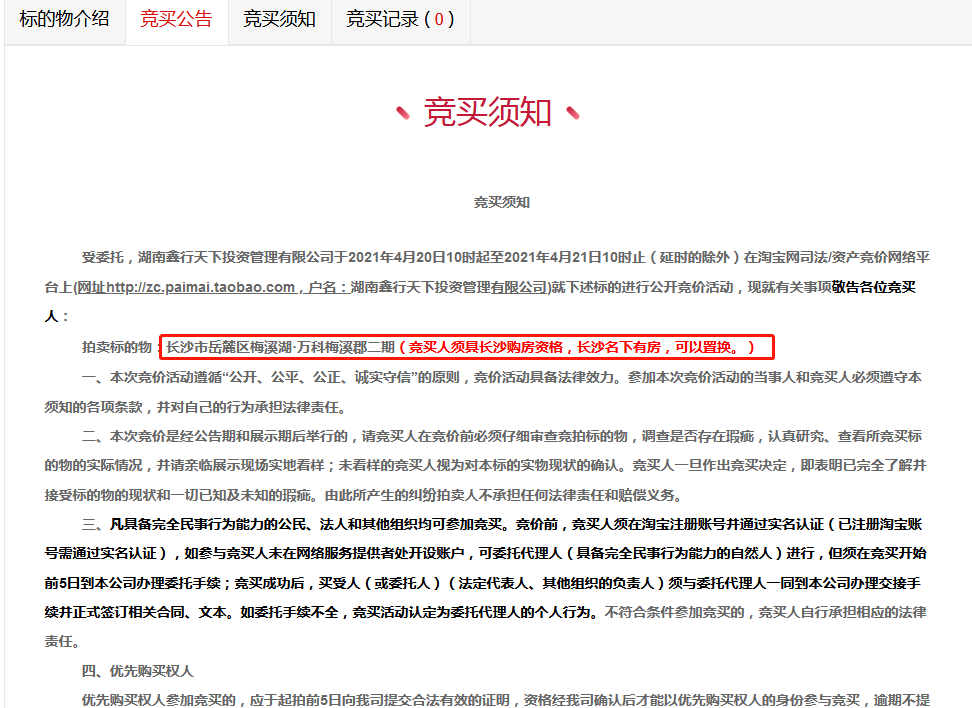This screenshot has width=972, height=708.
Task: Click the heading 四、优先购买权人
Action: click(138, 671)
